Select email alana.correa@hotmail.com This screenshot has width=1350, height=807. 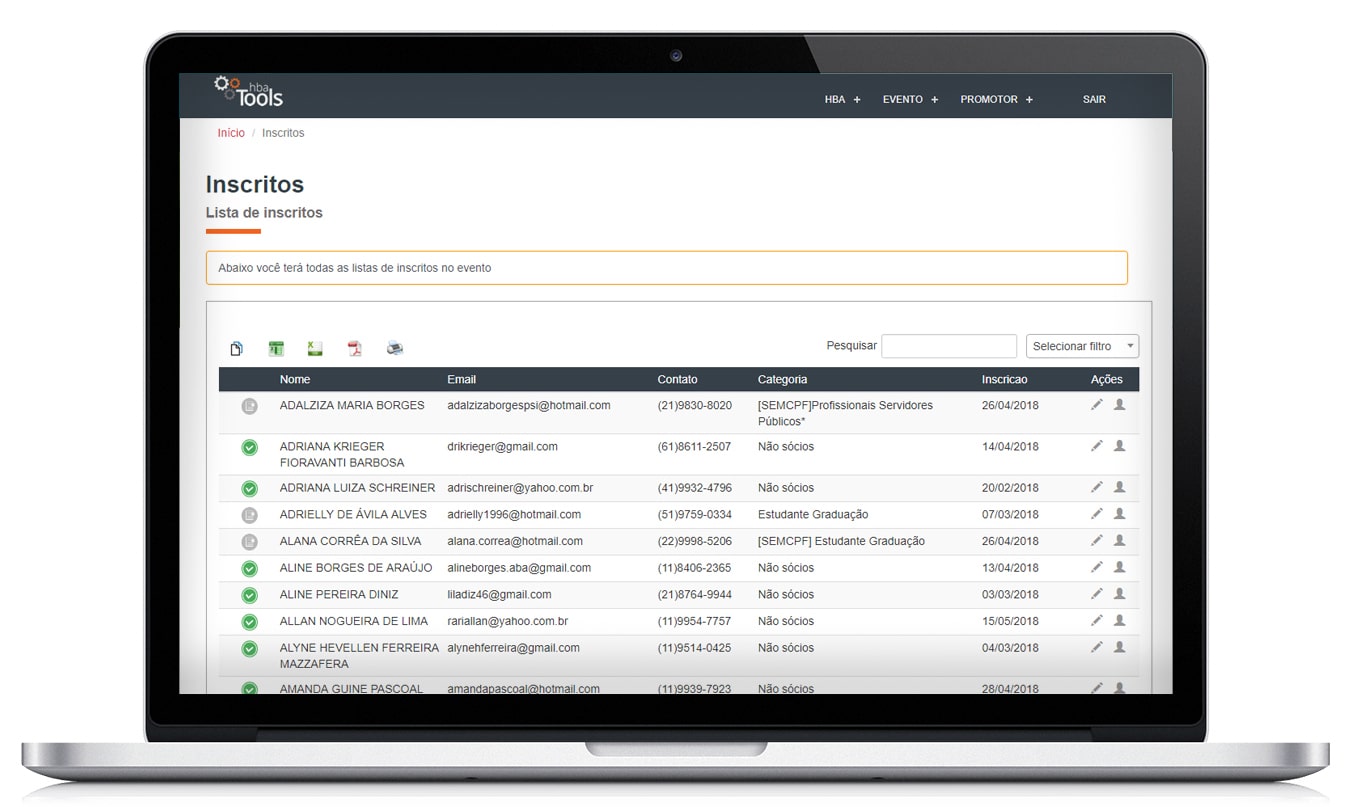pyautogui.click(x=515, y=541)
